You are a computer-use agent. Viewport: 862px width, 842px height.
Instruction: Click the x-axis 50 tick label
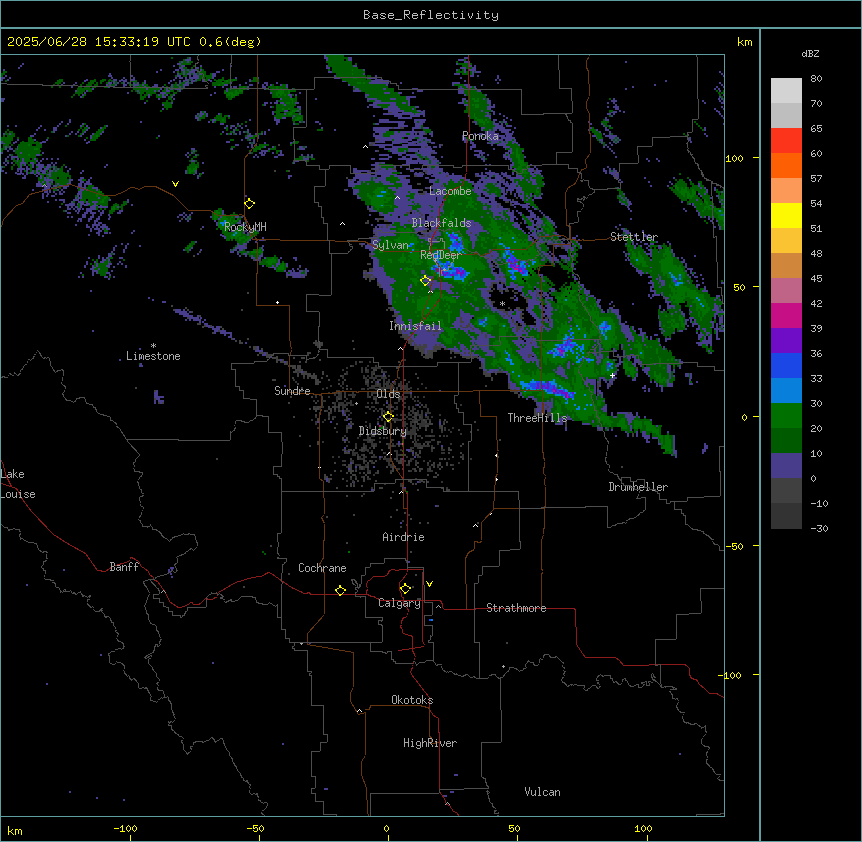[x=514, y=828]
